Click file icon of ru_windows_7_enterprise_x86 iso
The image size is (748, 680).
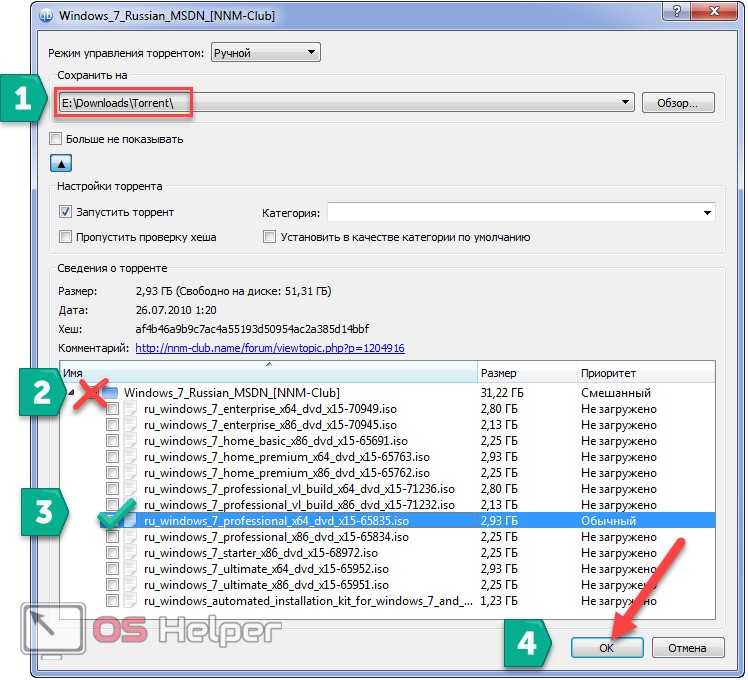[131, 425]
